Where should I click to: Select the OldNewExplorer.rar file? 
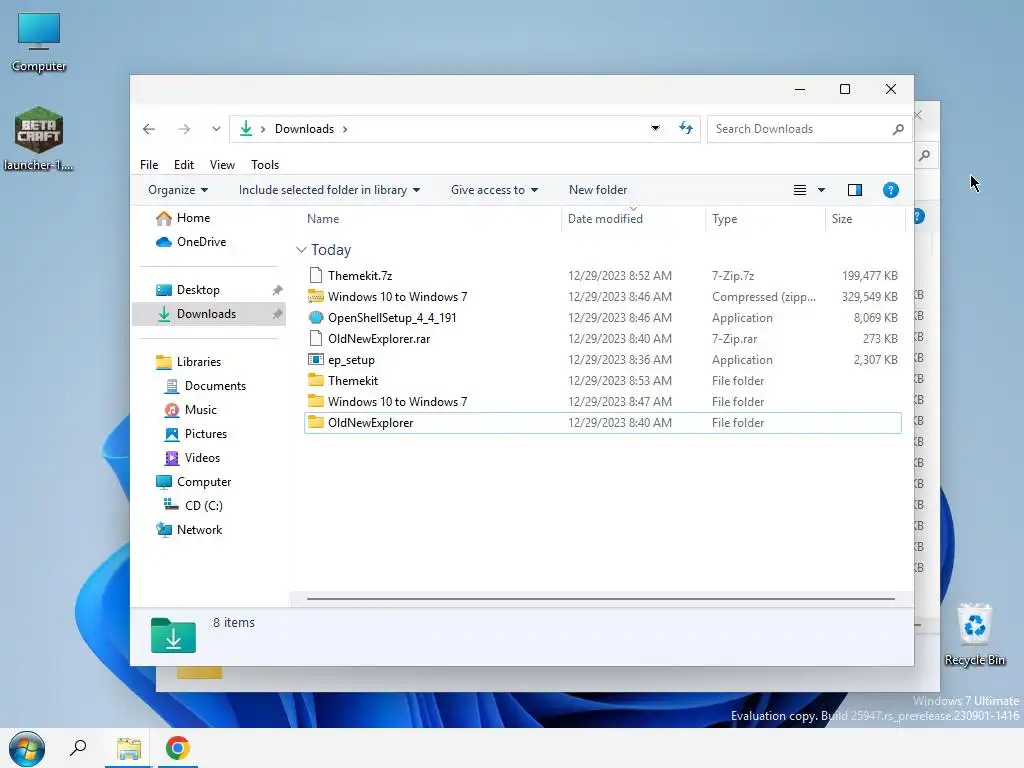[603, 339]
